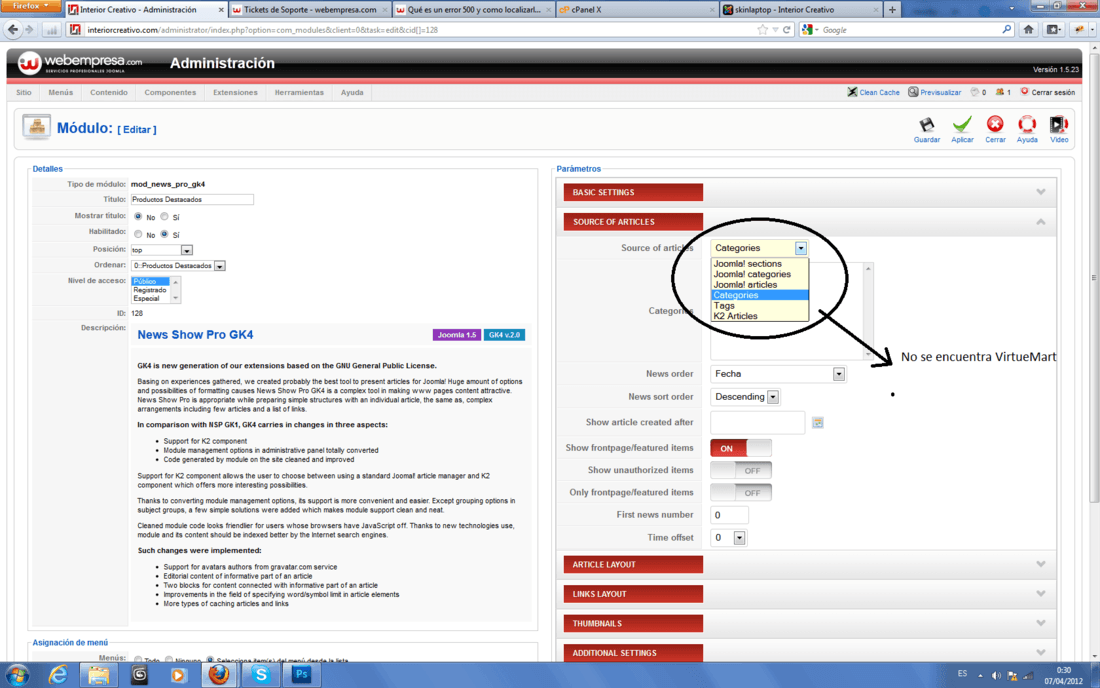The image size is (1100, 688).
Task: Click the webempresa logo
Action: tap(80, 63)
